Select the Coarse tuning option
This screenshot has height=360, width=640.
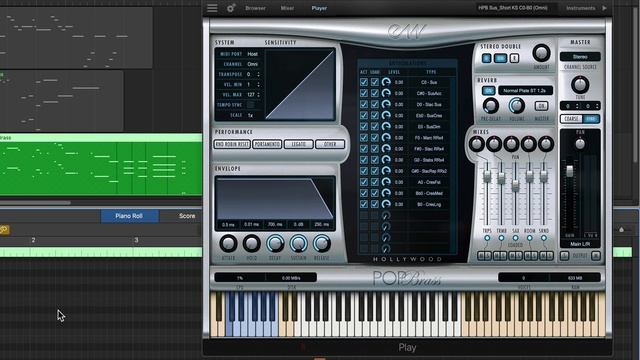(571, 119)
